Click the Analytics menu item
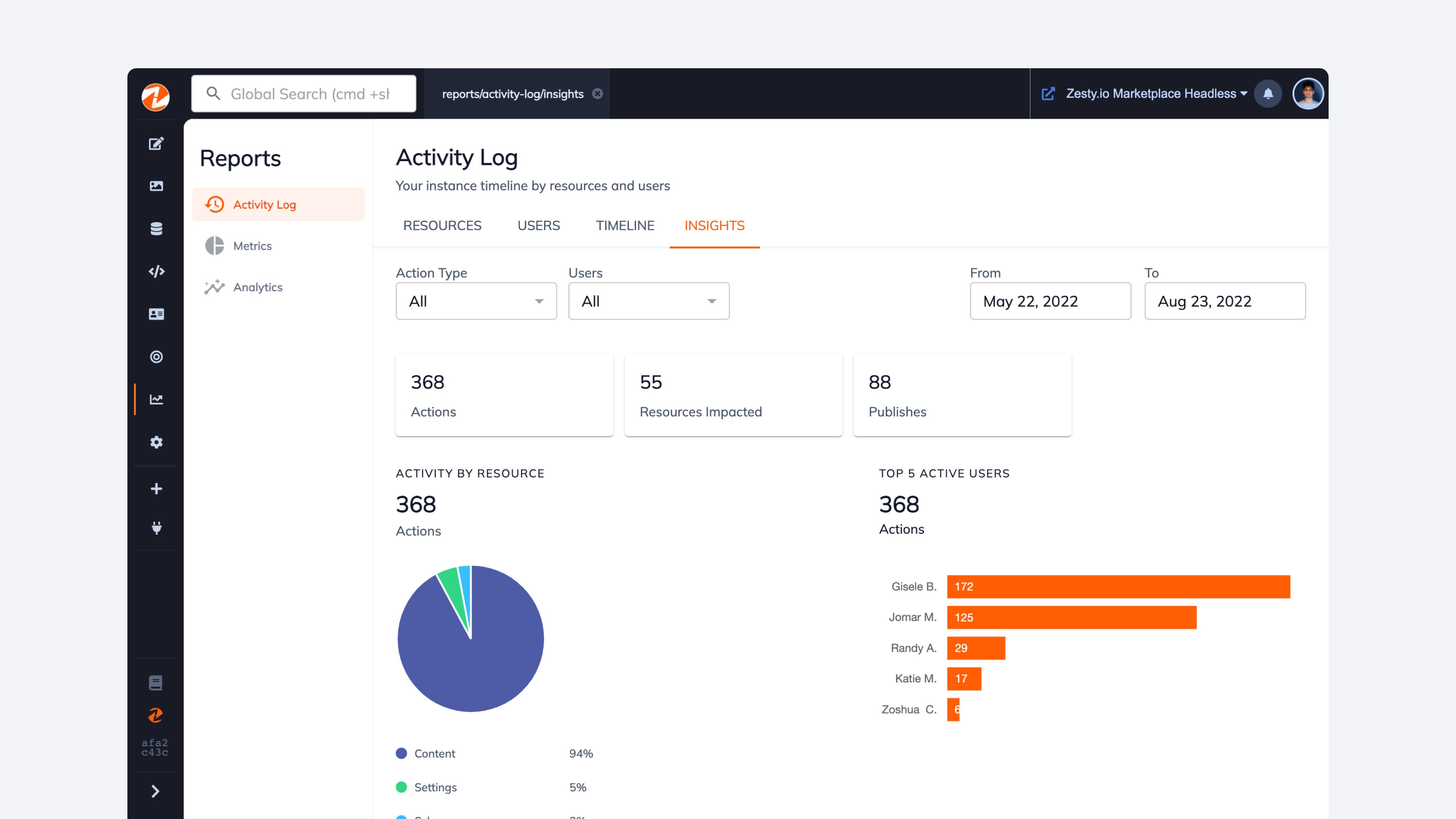Image resolution: width=1456 pixels, height=819 pixels. point(257,287)
